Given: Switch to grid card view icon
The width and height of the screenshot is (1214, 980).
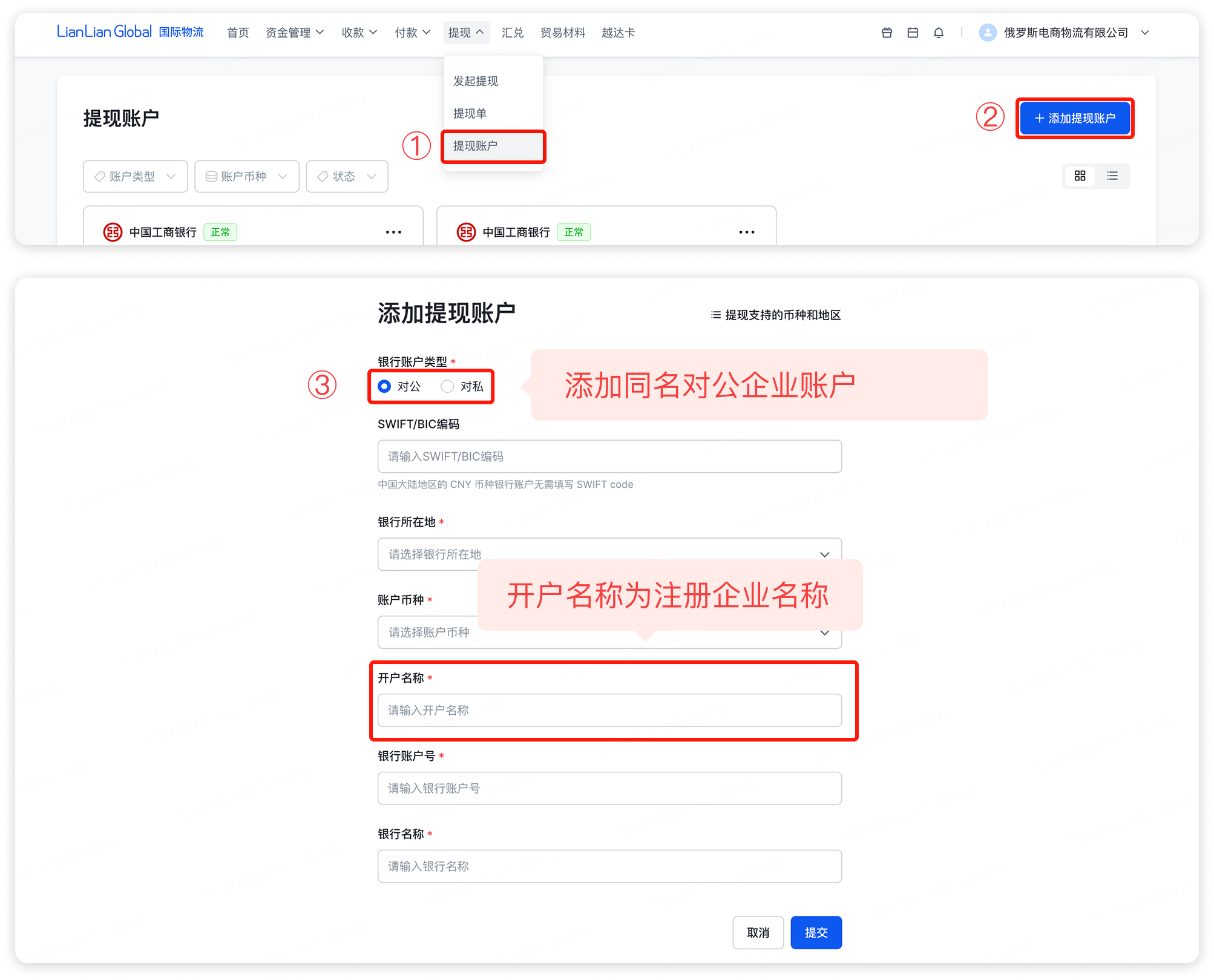Looking at the screenshot, I should click(x=1080, y=176).
